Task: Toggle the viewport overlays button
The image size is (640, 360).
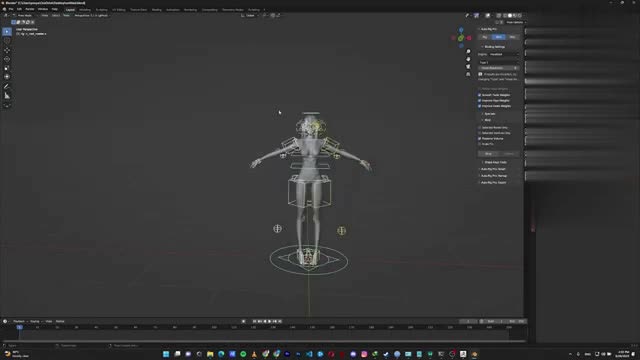Action: click(488, 16)
